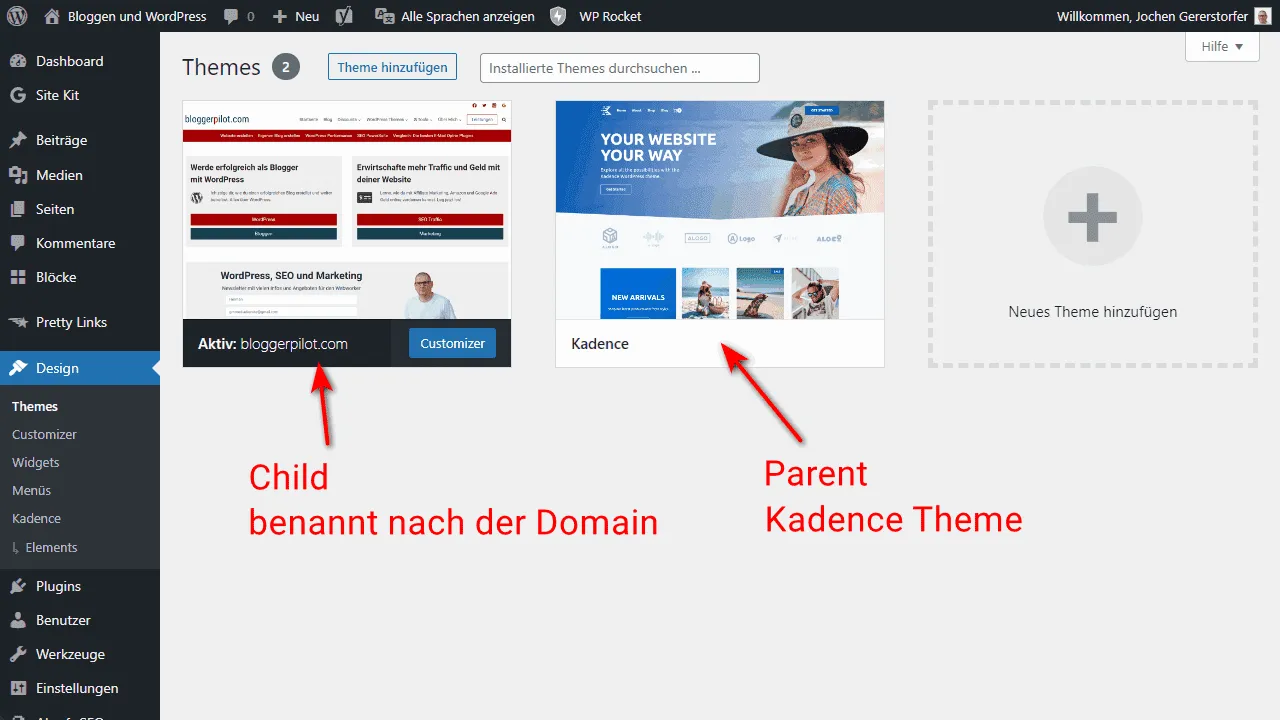Click the Neues Theme hinzufügen text

1092,311
